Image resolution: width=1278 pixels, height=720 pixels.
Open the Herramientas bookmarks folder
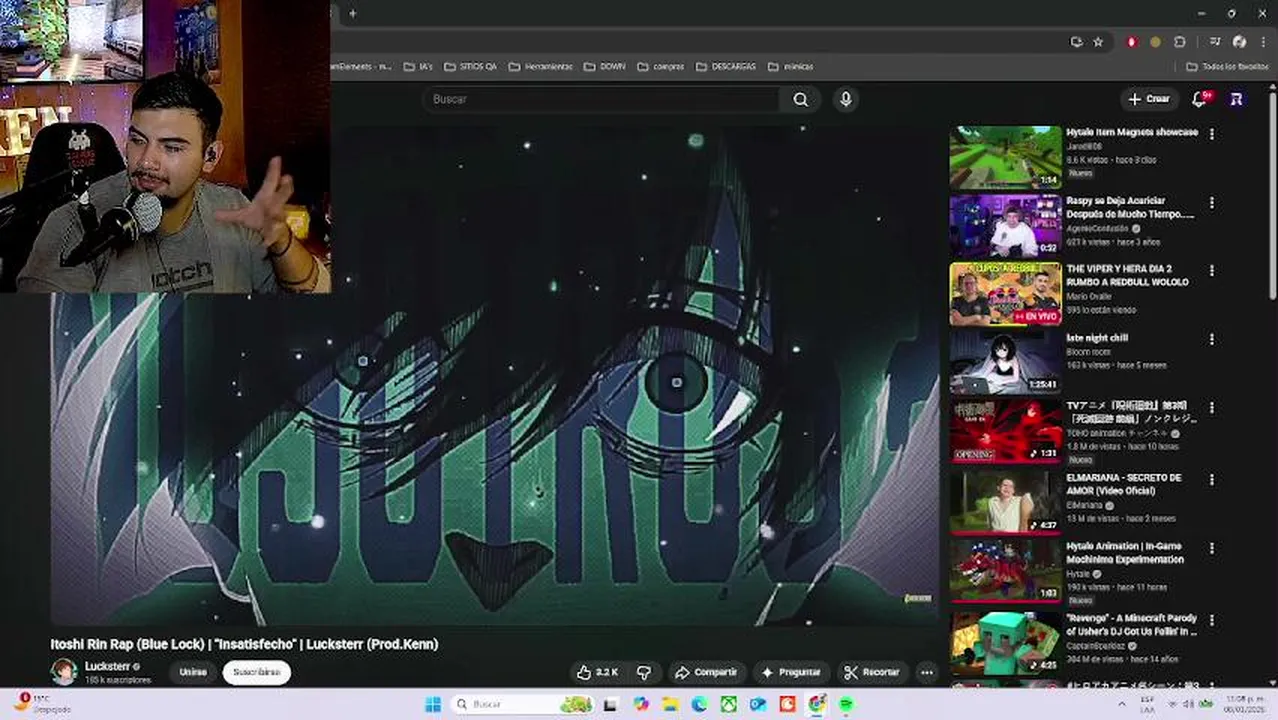(540, 66)
